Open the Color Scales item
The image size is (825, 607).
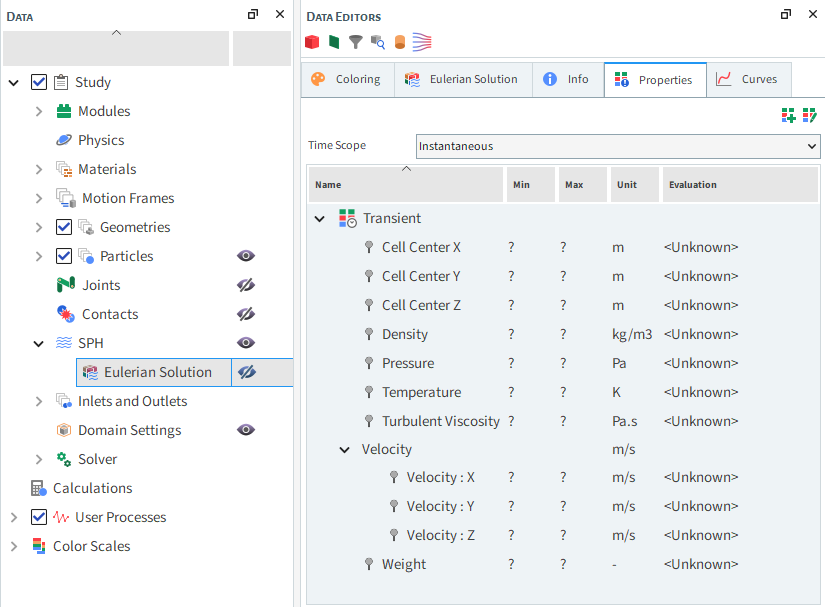(92, 547)
